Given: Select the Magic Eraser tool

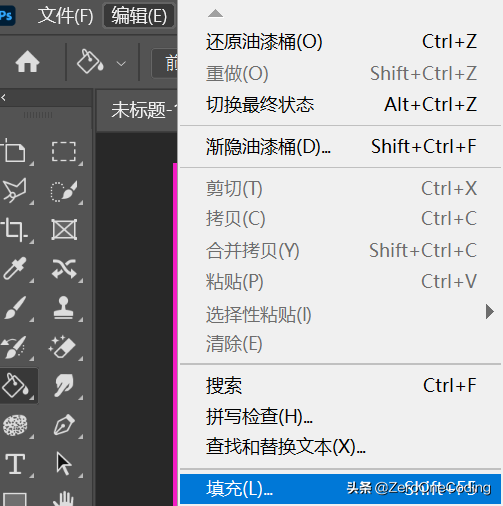Looking at the screenshot, I should click(x=62, y=347).
